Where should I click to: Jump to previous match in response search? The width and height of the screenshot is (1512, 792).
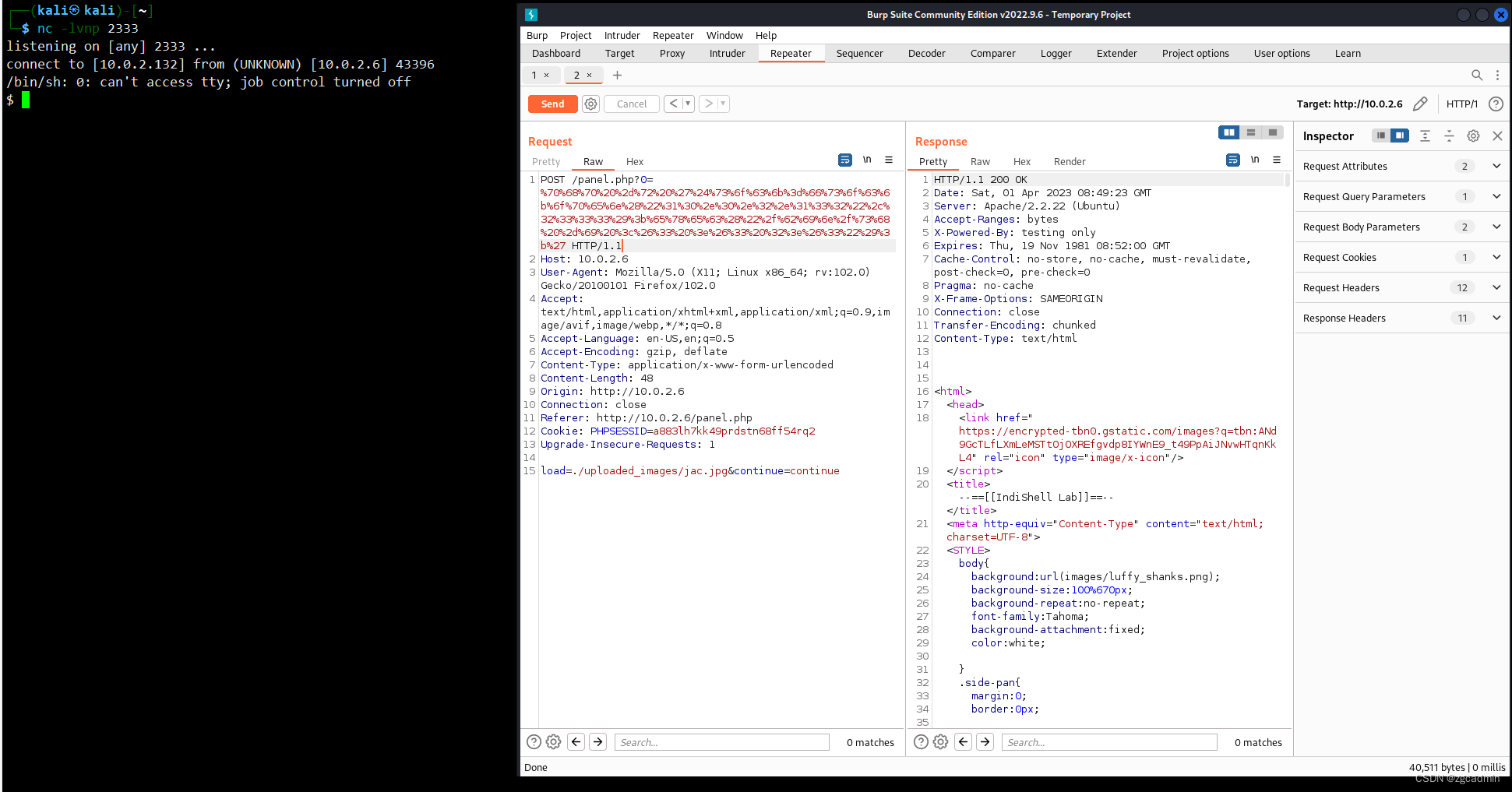[x=964, y=742]
